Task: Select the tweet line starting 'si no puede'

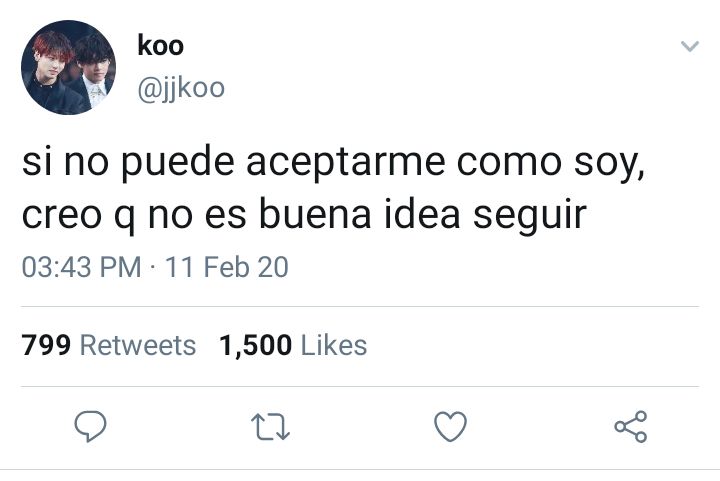Action: point(333,163)
